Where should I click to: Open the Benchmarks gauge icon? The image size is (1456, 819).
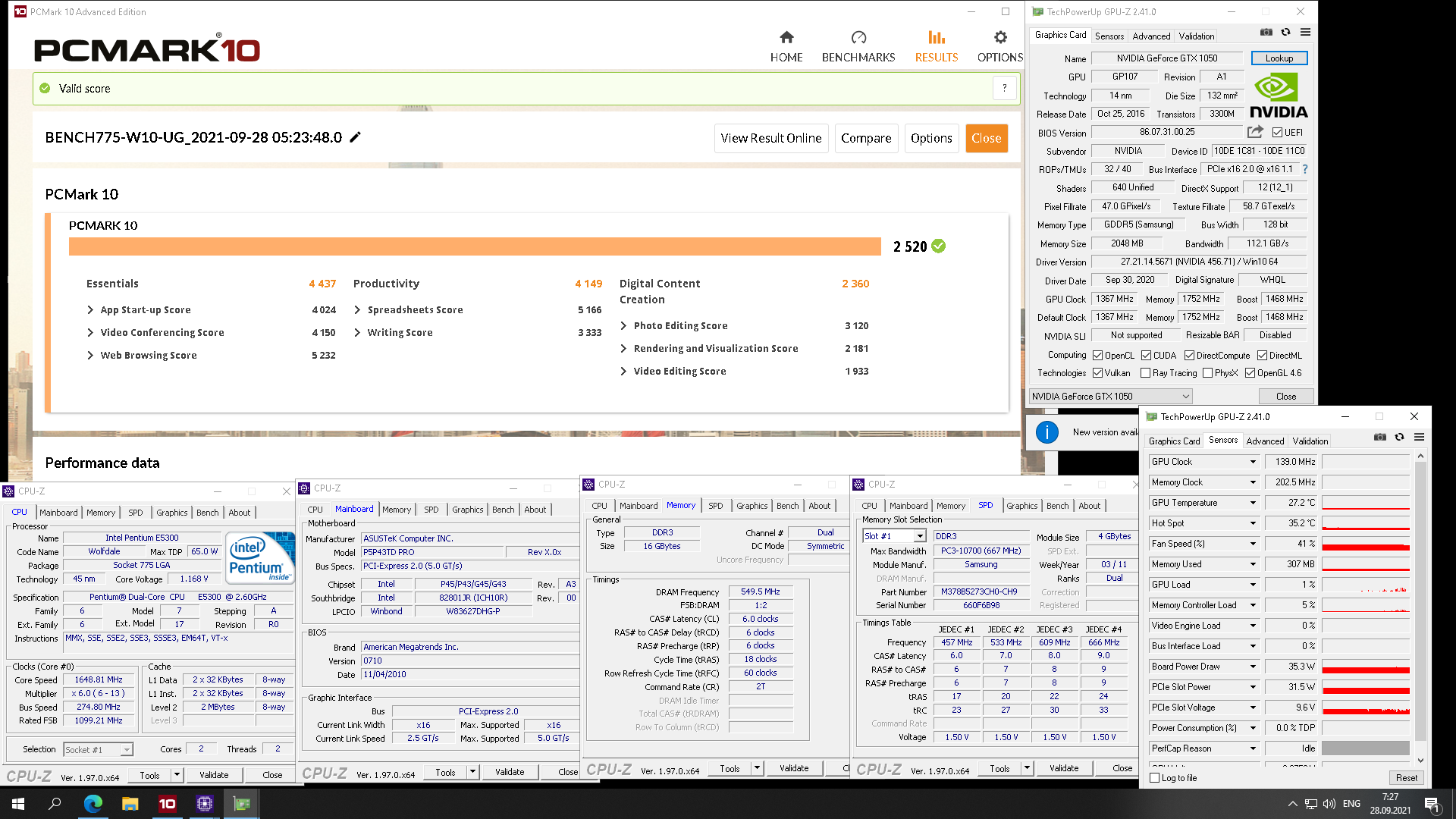pos(858,37)
